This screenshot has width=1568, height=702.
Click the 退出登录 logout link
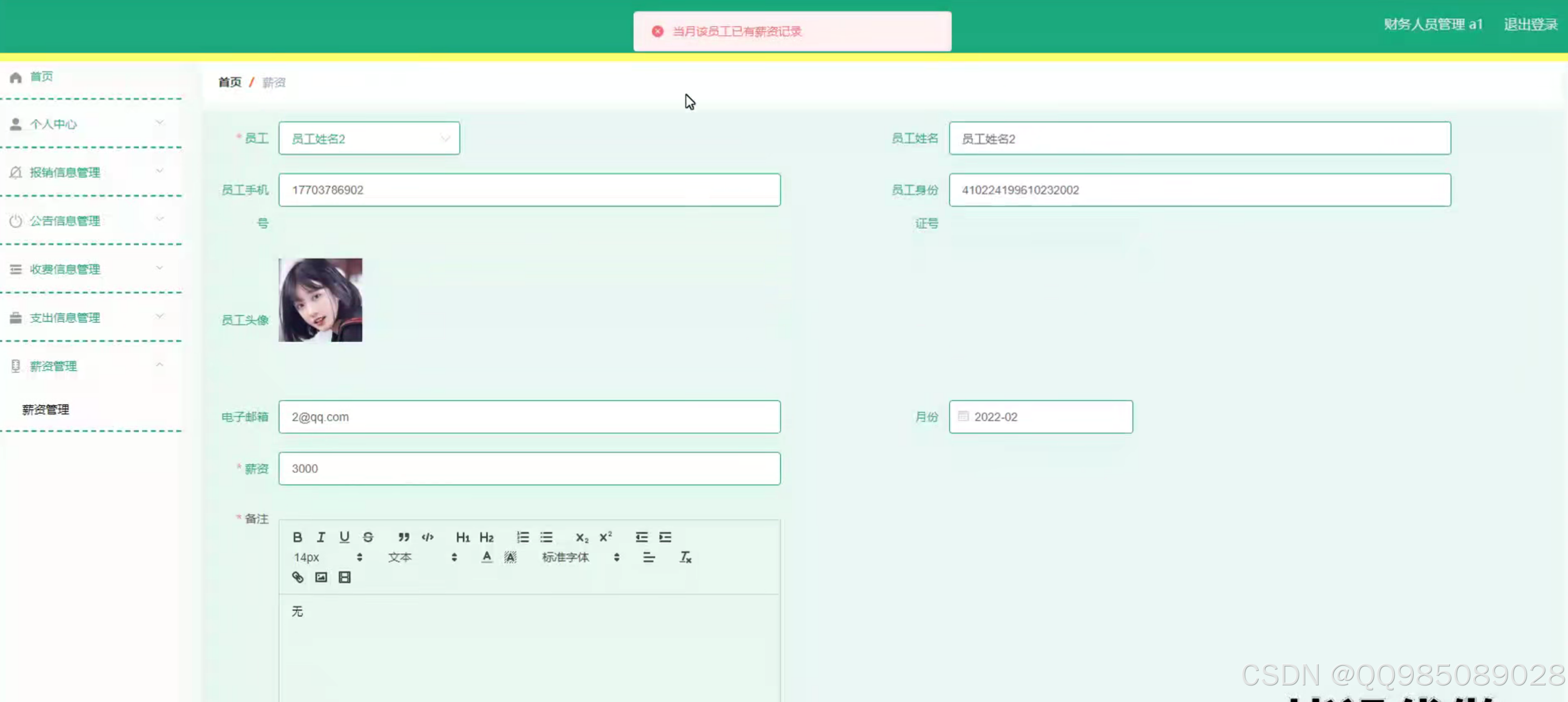point(1530,24)
